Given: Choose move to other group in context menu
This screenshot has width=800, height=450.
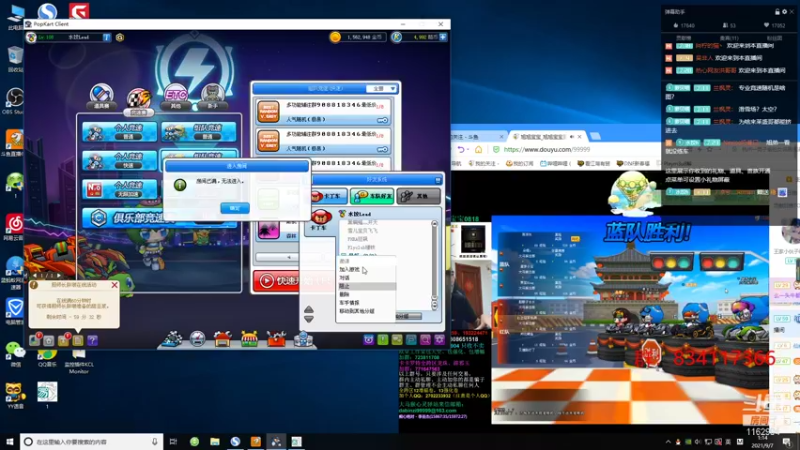Looking at the screenshot, I should click(357, 311).
